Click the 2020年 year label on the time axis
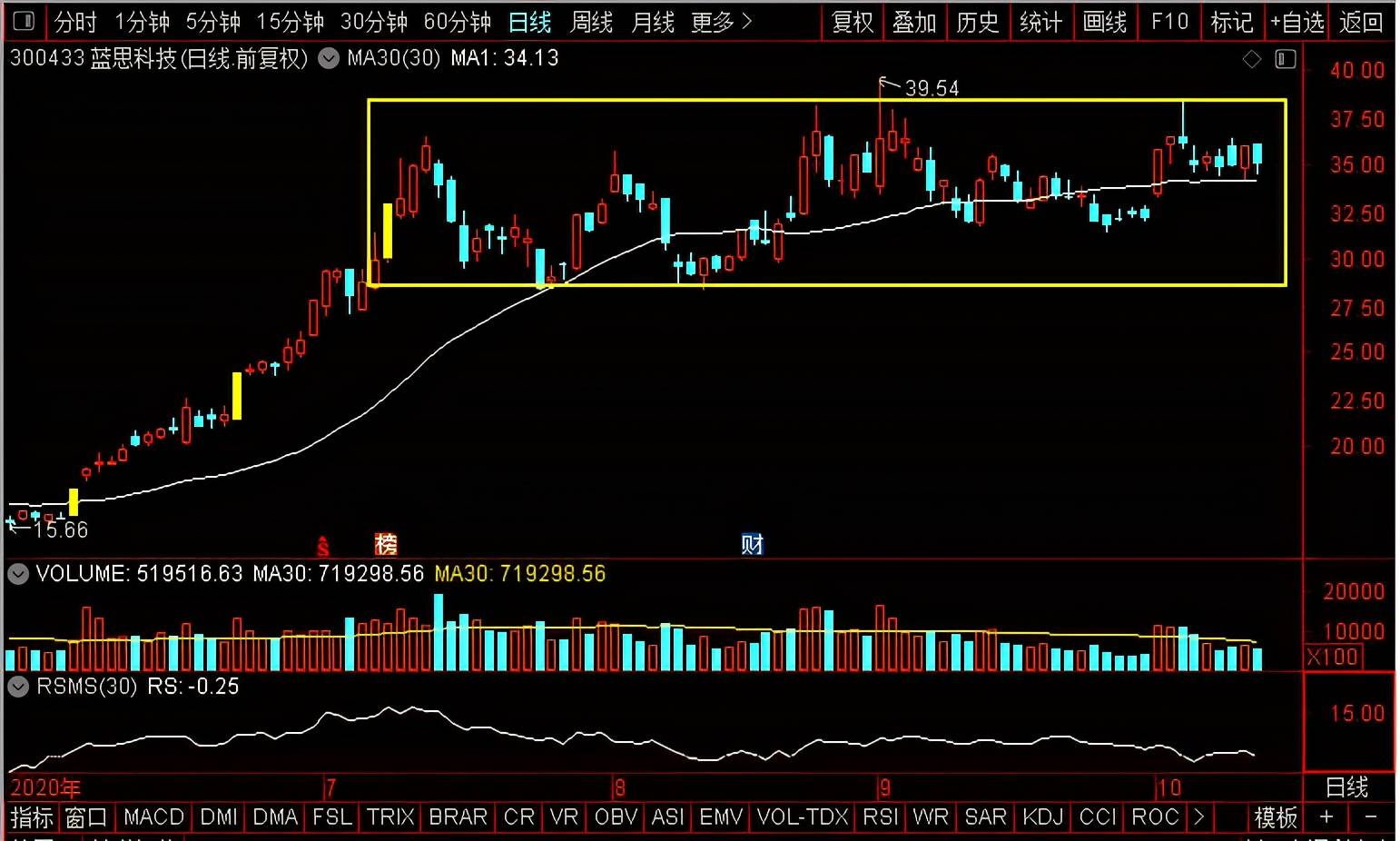The image size is (1400, 841). point(45,787)
